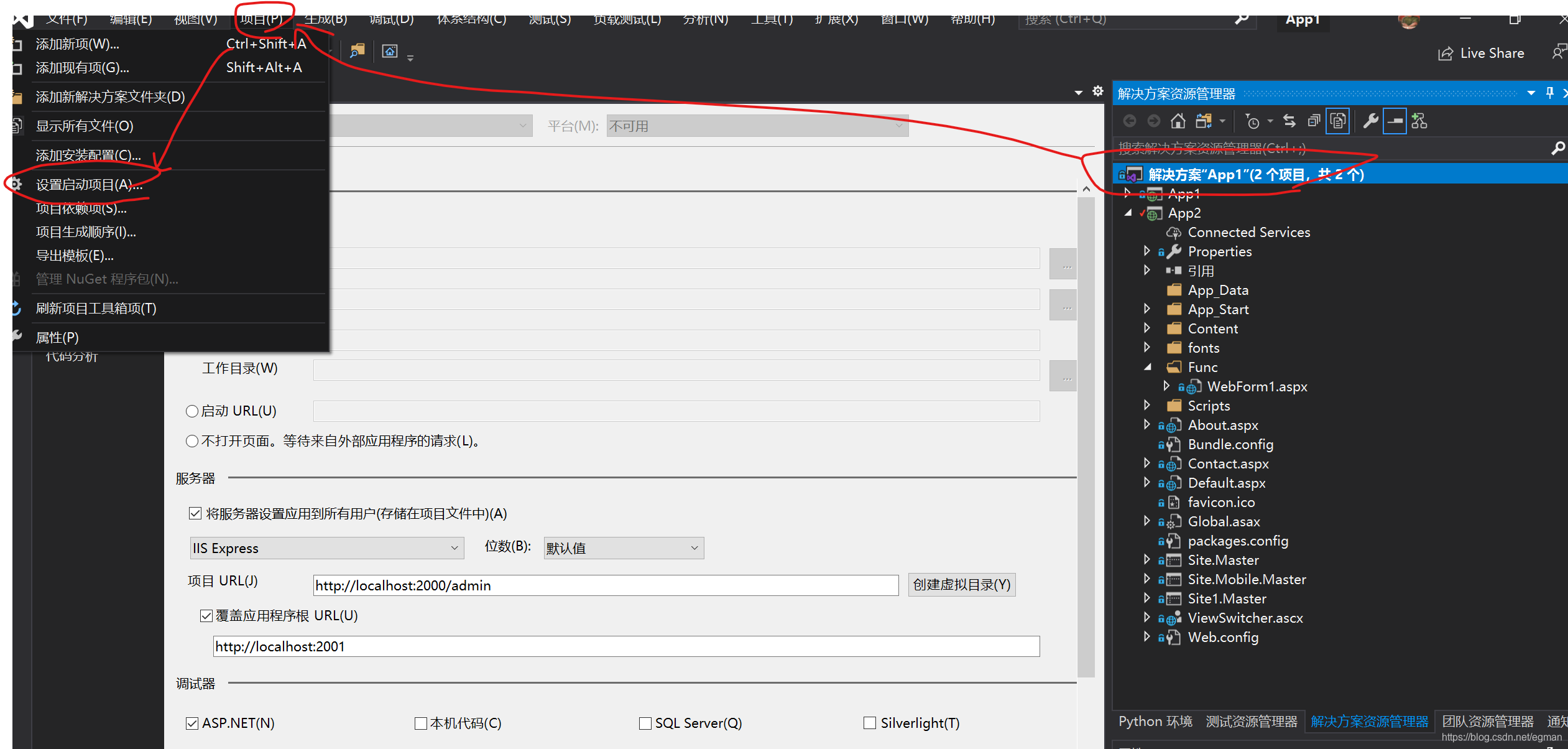Image resolution: width=1568 pixels, height=749 pixels.
Task: Open the IIS Express server dropdown
Action: pyautogui.click(x=326, y=548)
